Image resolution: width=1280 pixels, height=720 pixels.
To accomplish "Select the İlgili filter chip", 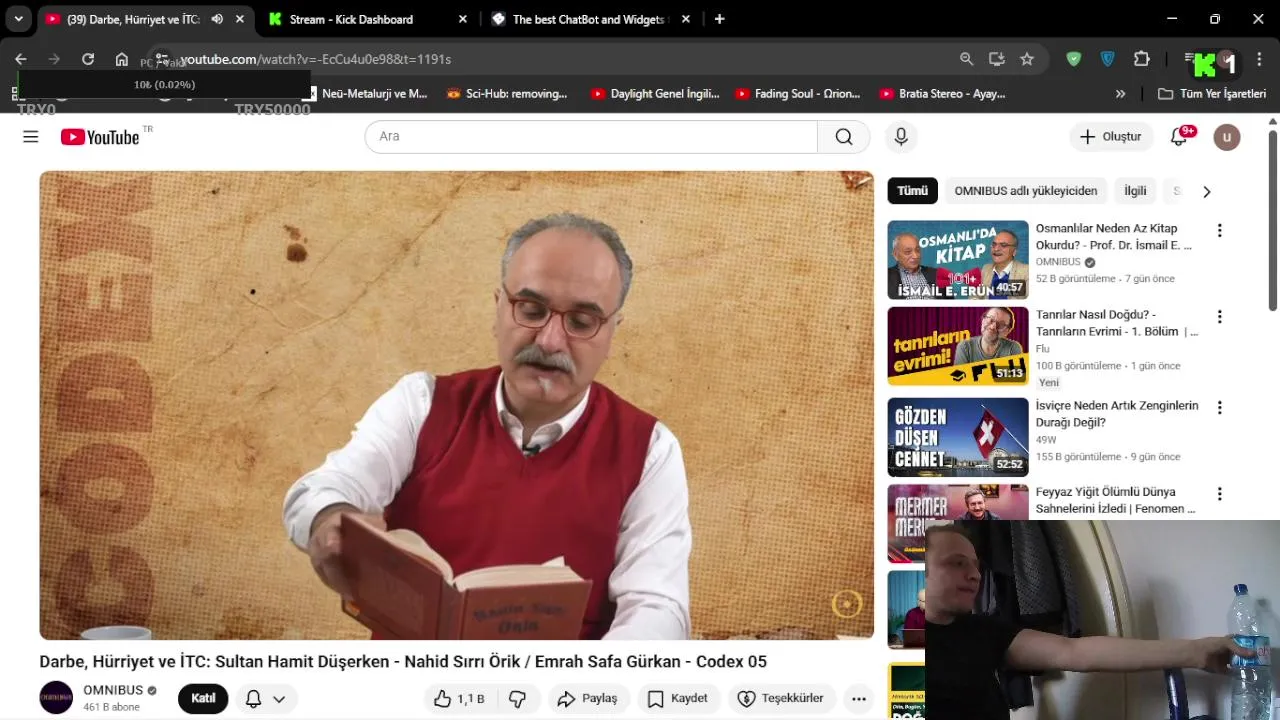I will [x=1135, y=191].
